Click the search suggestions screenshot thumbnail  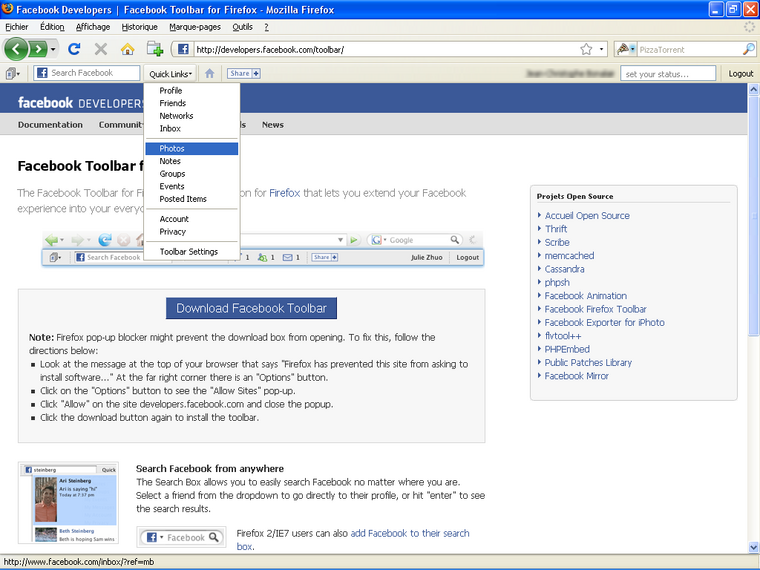tap(68, 503)
